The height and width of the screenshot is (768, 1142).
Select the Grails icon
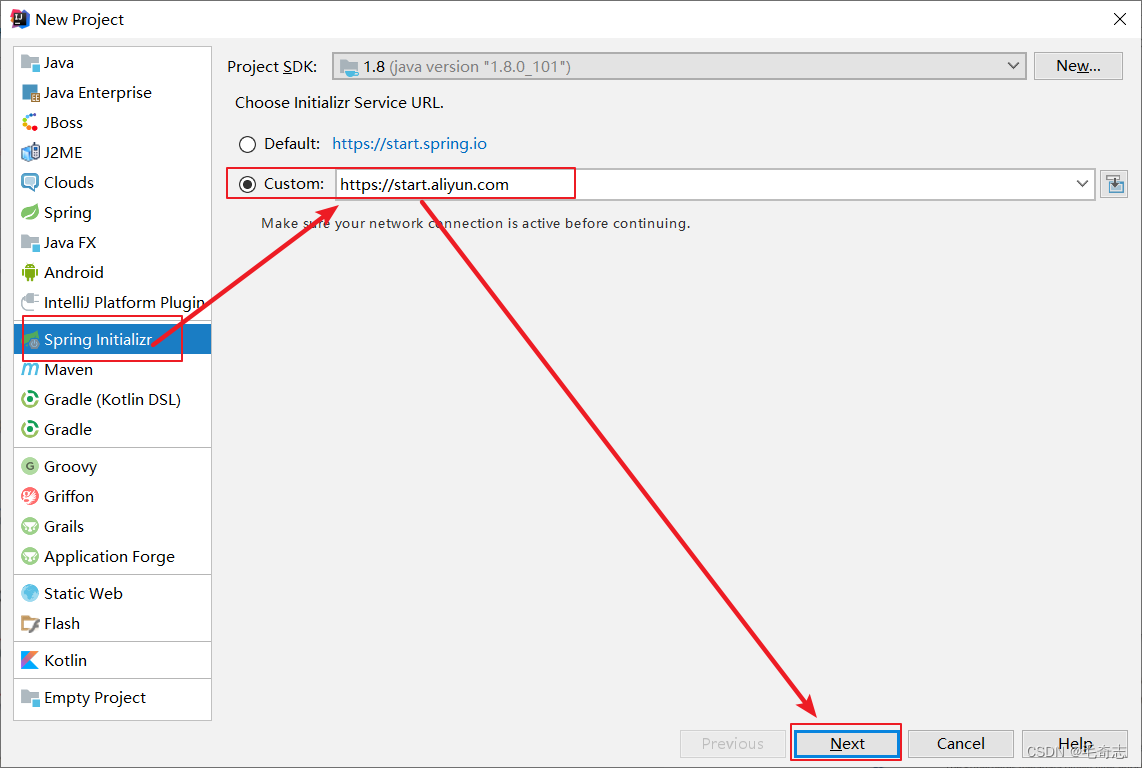point(30,526)
